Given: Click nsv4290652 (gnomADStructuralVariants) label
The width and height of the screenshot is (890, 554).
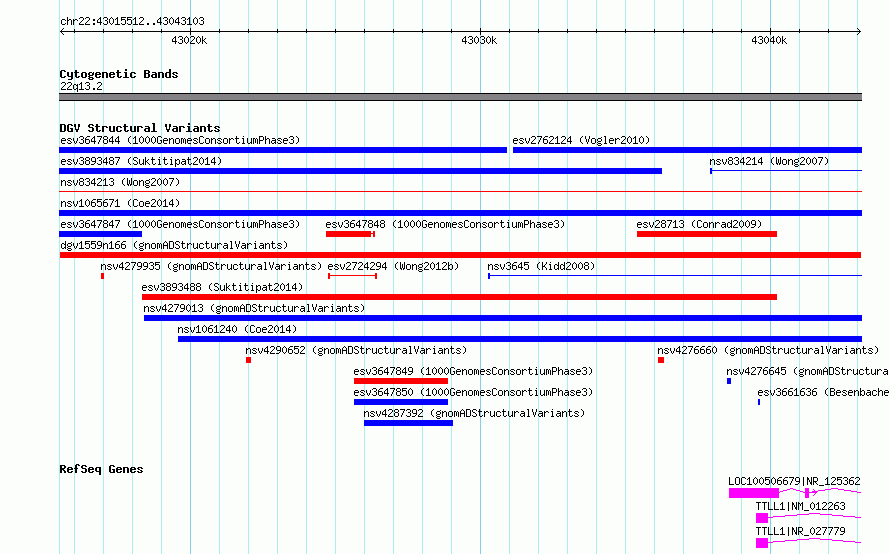Looking at the screenshot, I should tap(356, 350).
